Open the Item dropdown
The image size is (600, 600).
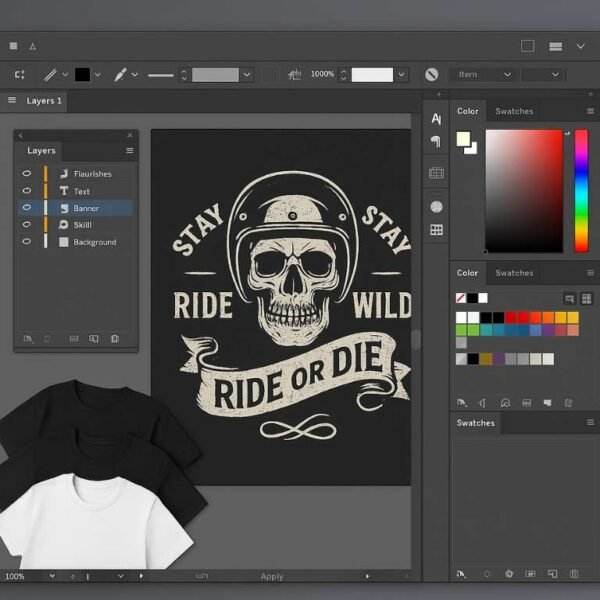(x=484, y=75)
